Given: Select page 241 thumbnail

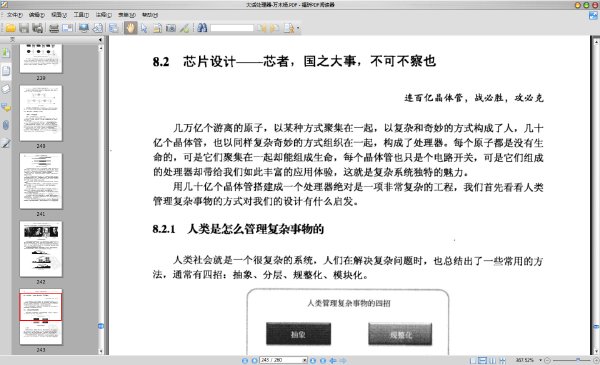Looking at the screenshot, I should click(x=41, y=181).
